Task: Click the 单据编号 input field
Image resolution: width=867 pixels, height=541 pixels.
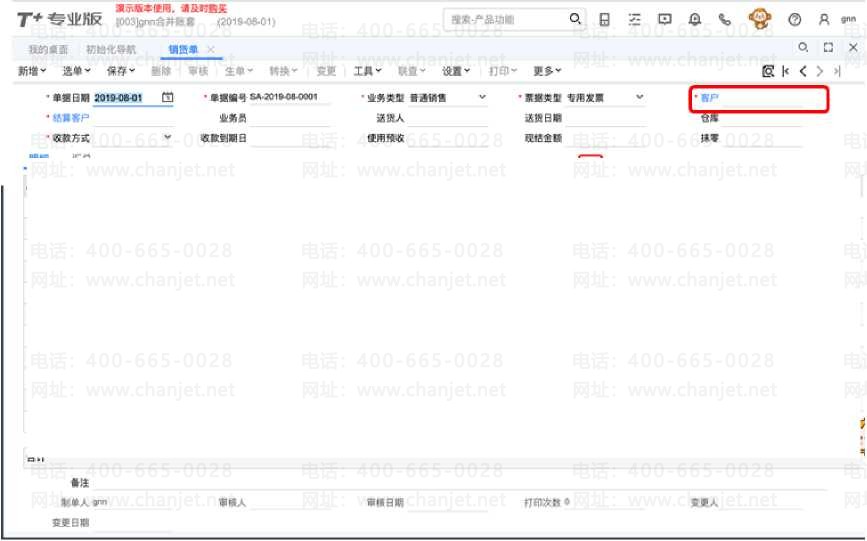Action: (x=290, y=97)
